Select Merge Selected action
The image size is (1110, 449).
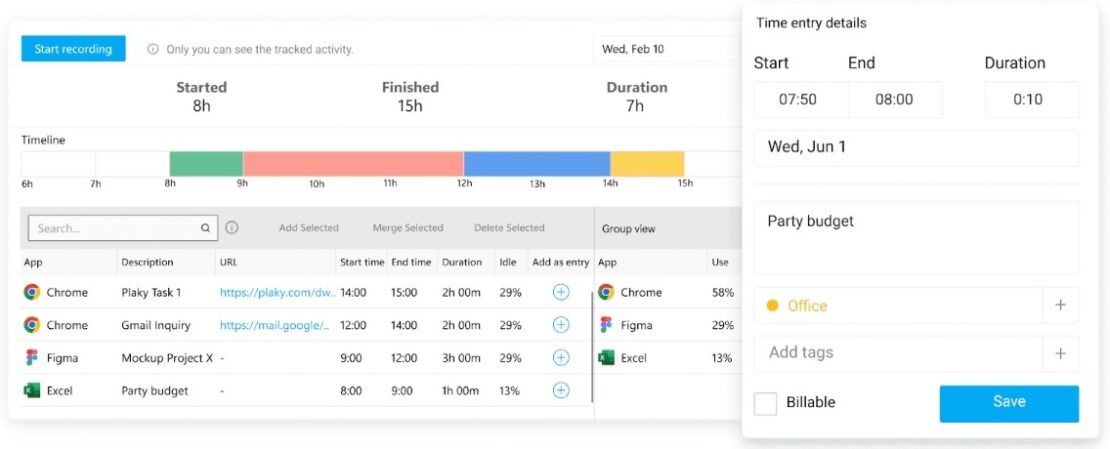coord(407,228)
